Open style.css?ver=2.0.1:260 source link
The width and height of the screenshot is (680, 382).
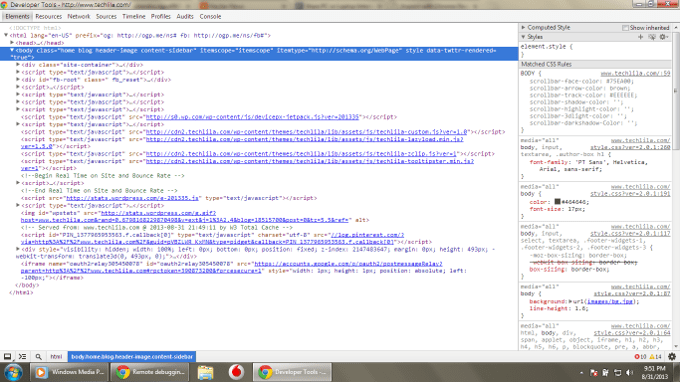(630, 147)
